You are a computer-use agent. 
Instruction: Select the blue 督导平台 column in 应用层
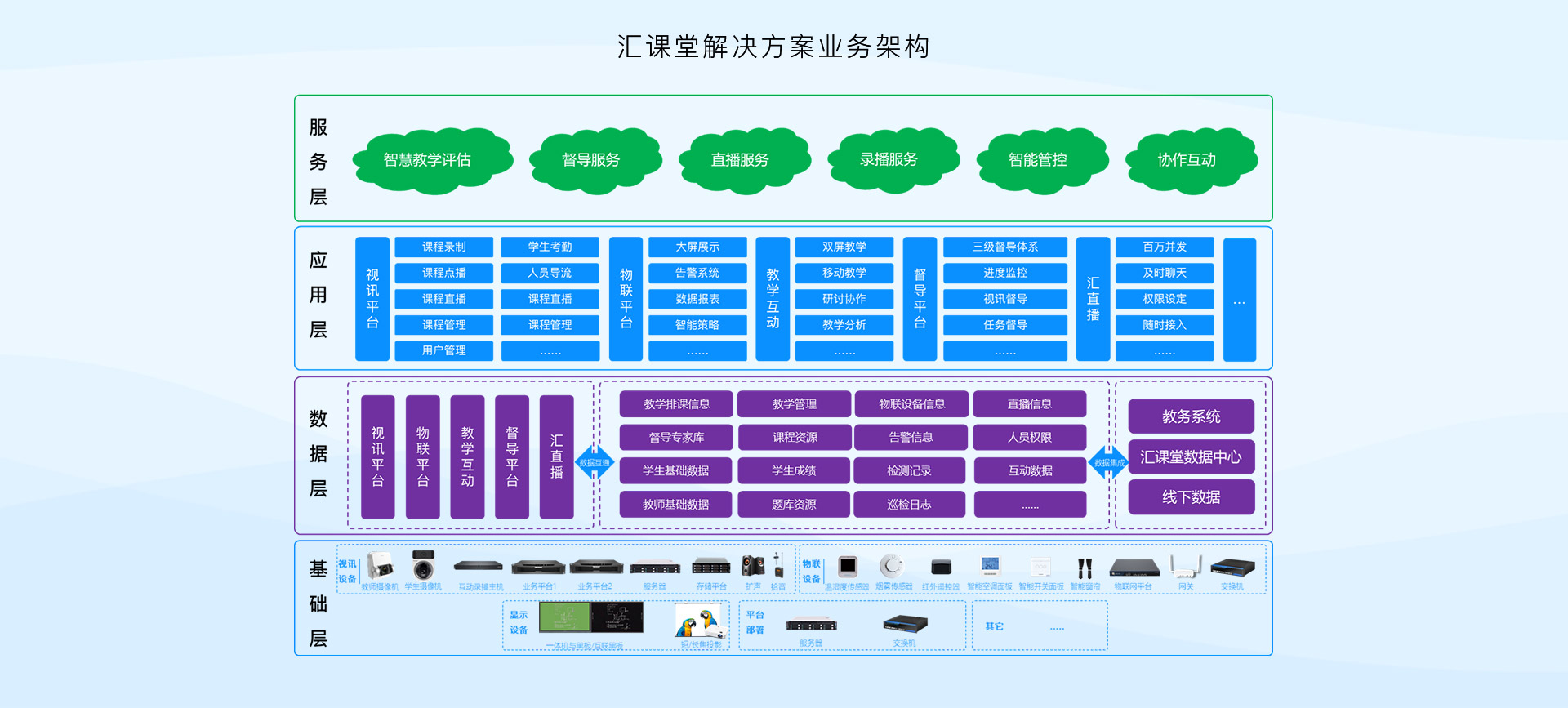tap(920, 299)
